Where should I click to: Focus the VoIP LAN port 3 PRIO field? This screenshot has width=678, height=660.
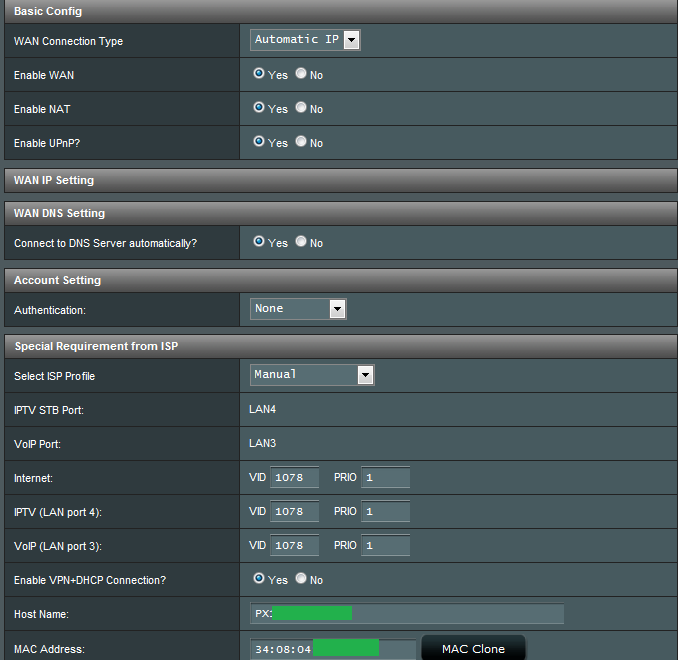click(x=385, y=546)
